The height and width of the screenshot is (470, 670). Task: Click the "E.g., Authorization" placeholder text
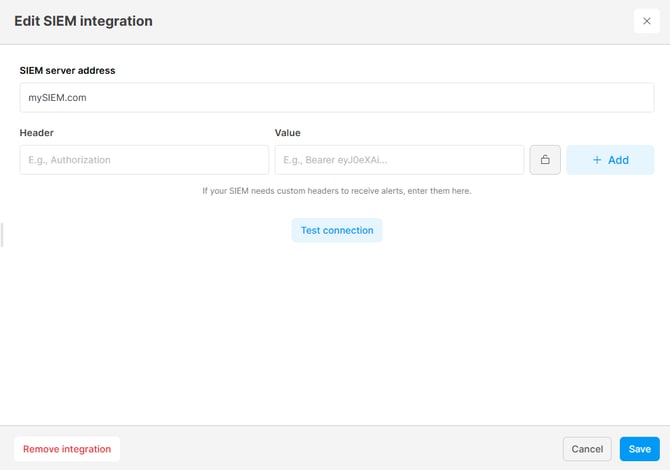[69, 160]
